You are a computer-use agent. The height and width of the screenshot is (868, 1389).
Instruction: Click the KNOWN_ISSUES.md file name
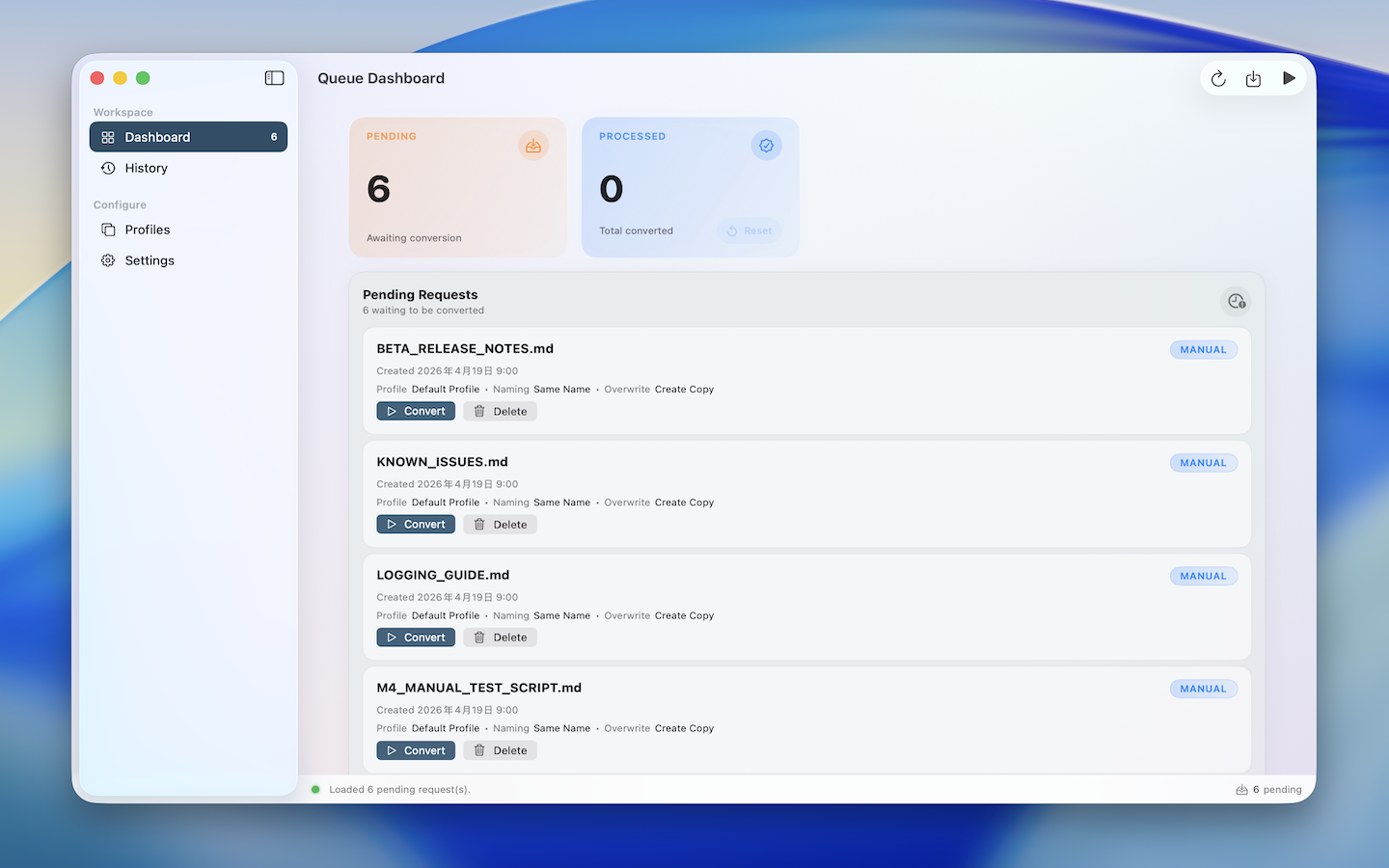coord(442,462)
